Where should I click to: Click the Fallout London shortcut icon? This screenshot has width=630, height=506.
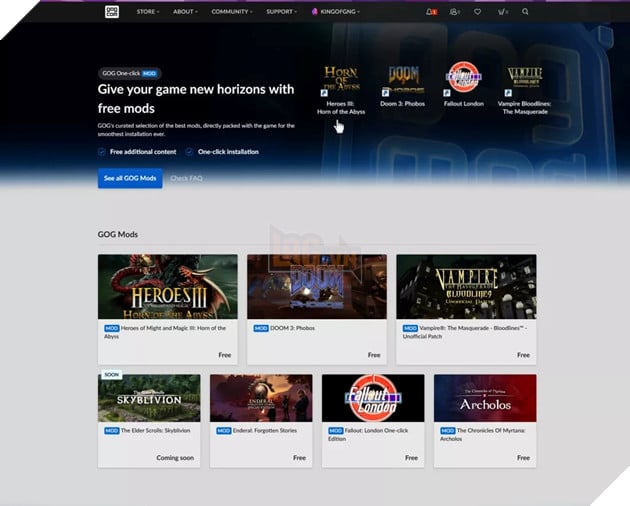[463, 78]
